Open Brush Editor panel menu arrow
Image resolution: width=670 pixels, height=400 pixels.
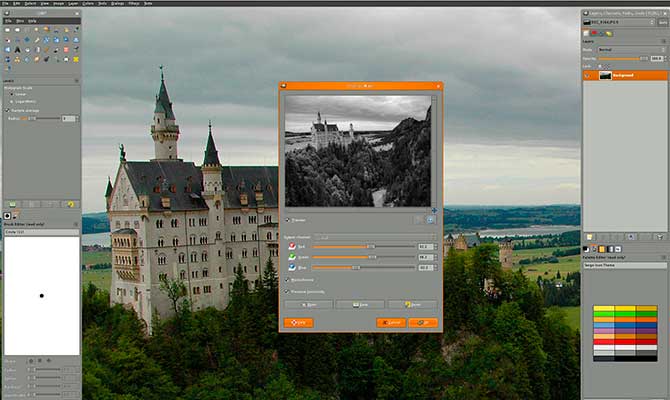click(76, 224)
